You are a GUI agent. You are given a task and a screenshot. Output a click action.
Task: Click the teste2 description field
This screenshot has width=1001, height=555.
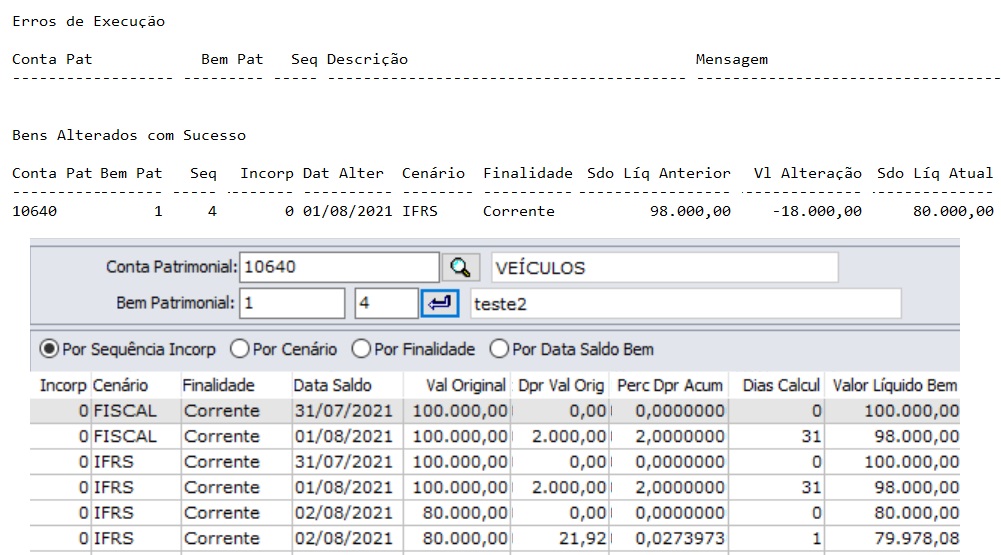click(x=686, y=304)
